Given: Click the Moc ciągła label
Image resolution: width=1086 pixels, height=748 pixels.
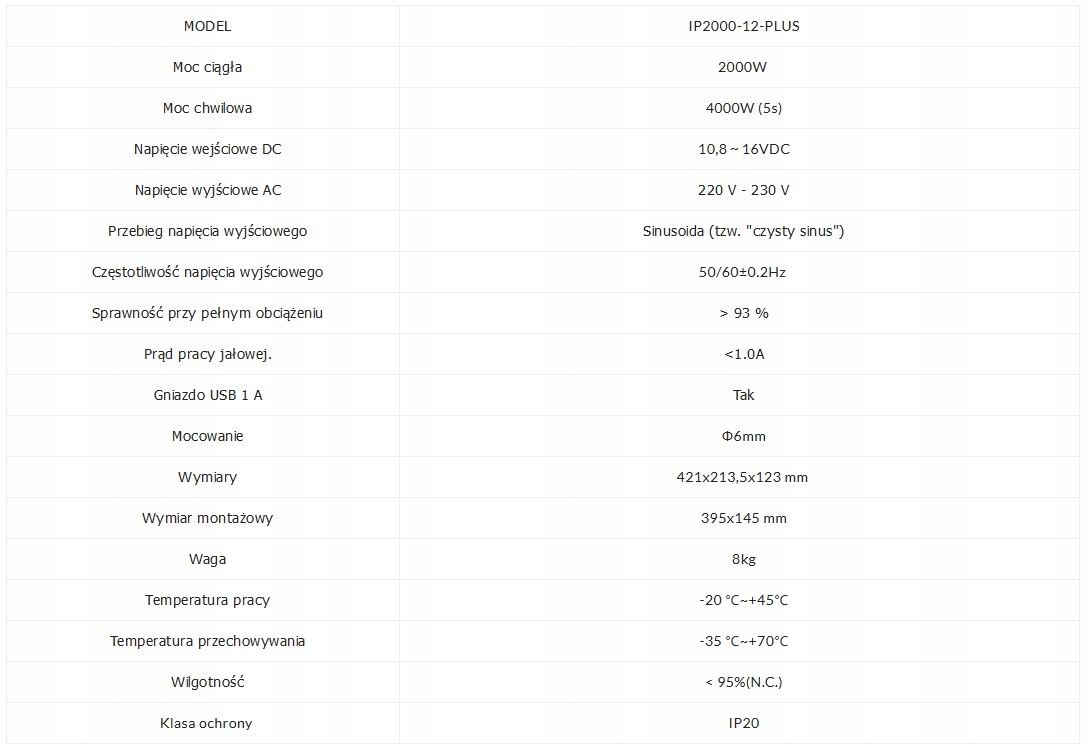Looking at the screenshot, I should pyautogui.click(x=207, y=67).
